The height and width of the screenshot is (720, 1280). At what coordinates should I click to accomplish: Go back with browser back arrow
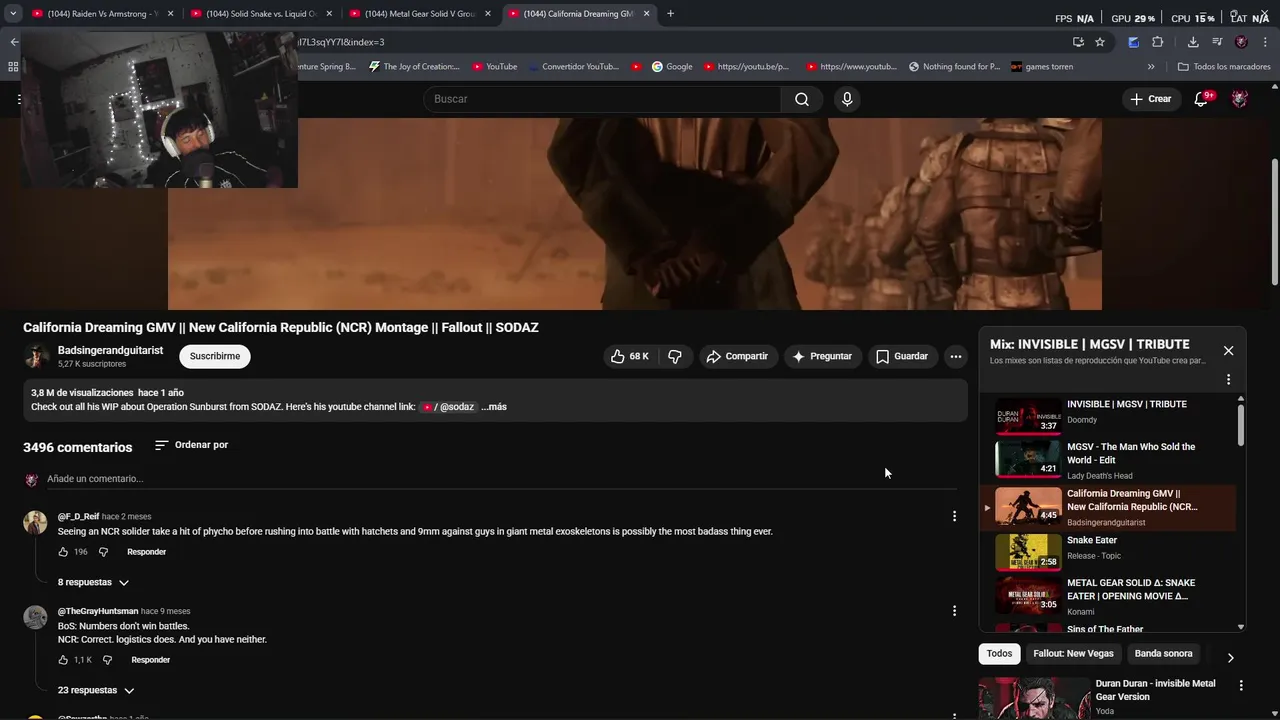tap(14, 42)
